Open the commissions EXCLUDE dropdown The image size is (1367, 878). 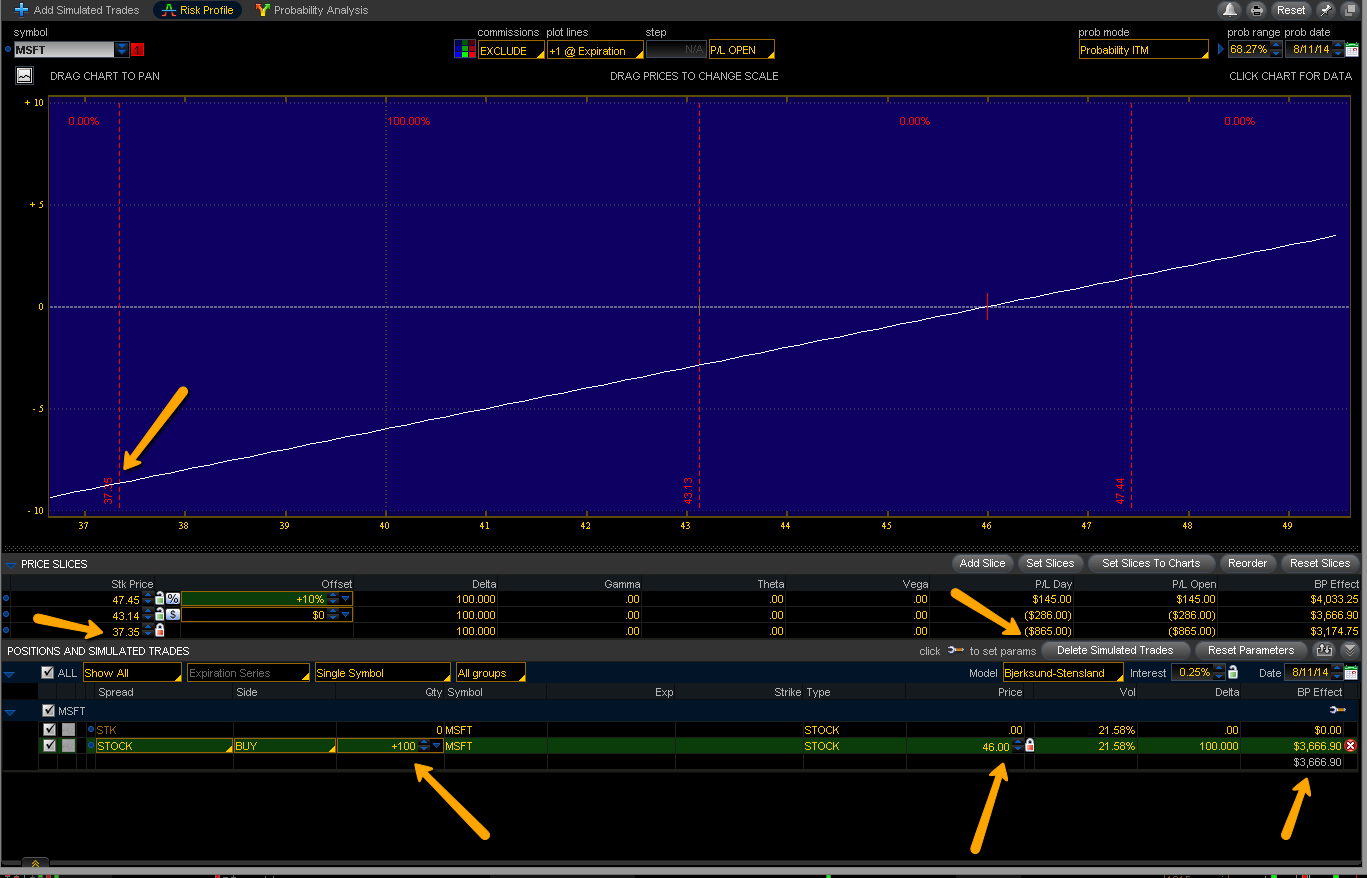[511, 51]
